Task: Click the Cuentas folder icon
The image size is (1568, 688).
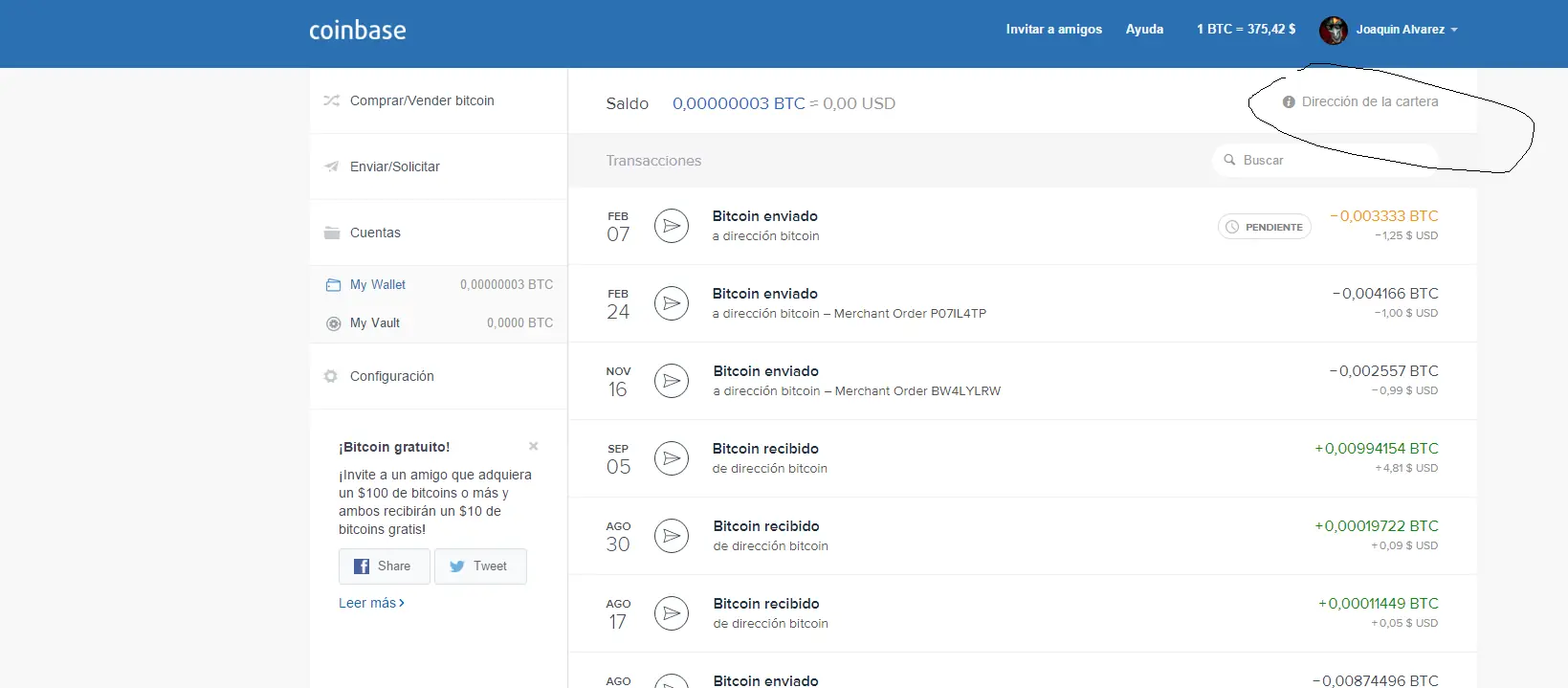Action: 332,233
